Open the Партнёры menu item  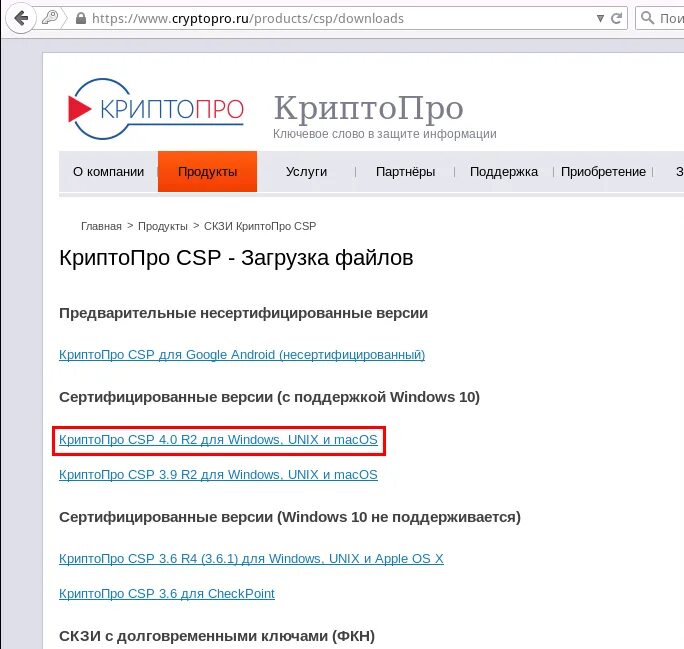click(405, 172)
